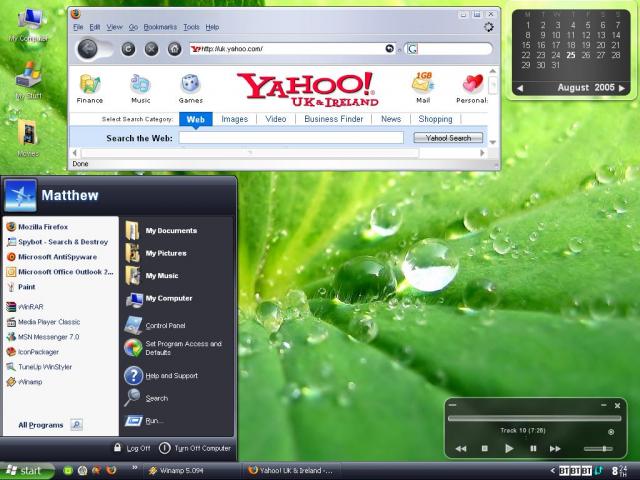Open MSN Messenger 7.0
The width and height of the screenshot is (640, 480).
click(x=43, y=337)
